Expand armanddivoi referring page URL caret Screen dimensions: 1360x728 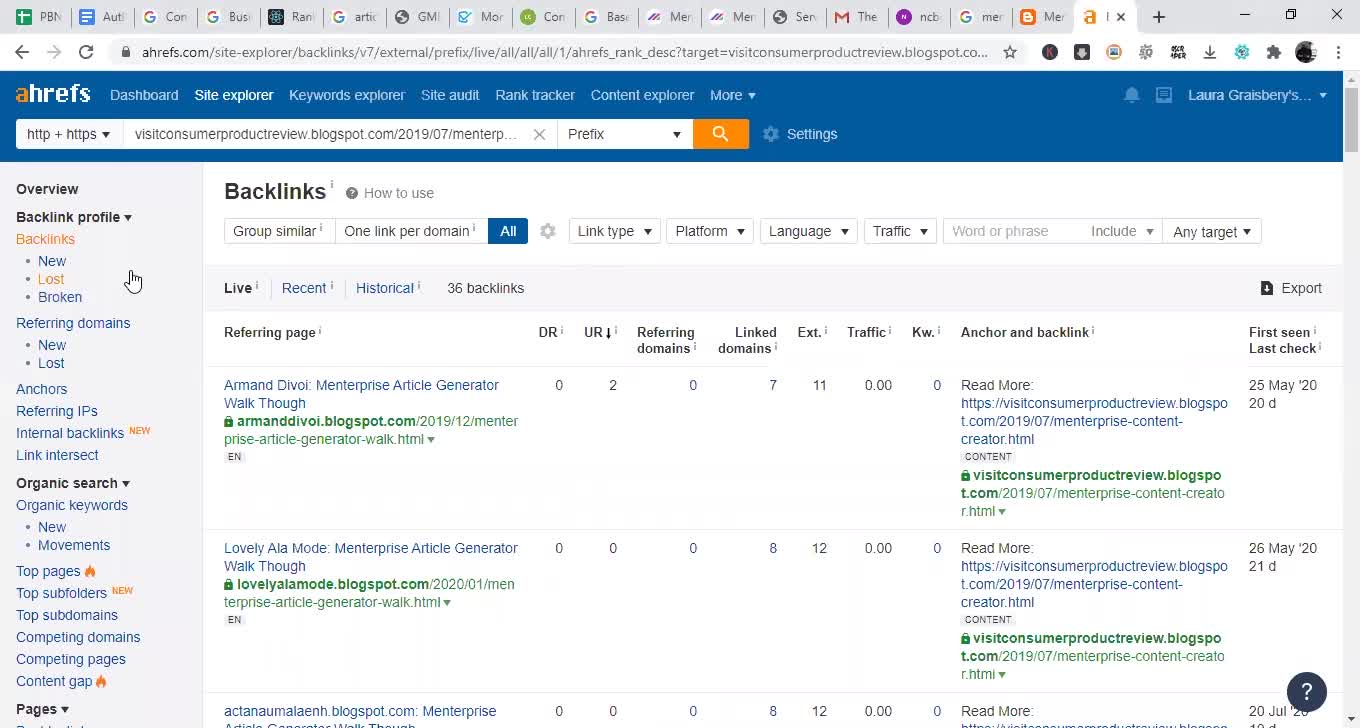coord(431,440)
